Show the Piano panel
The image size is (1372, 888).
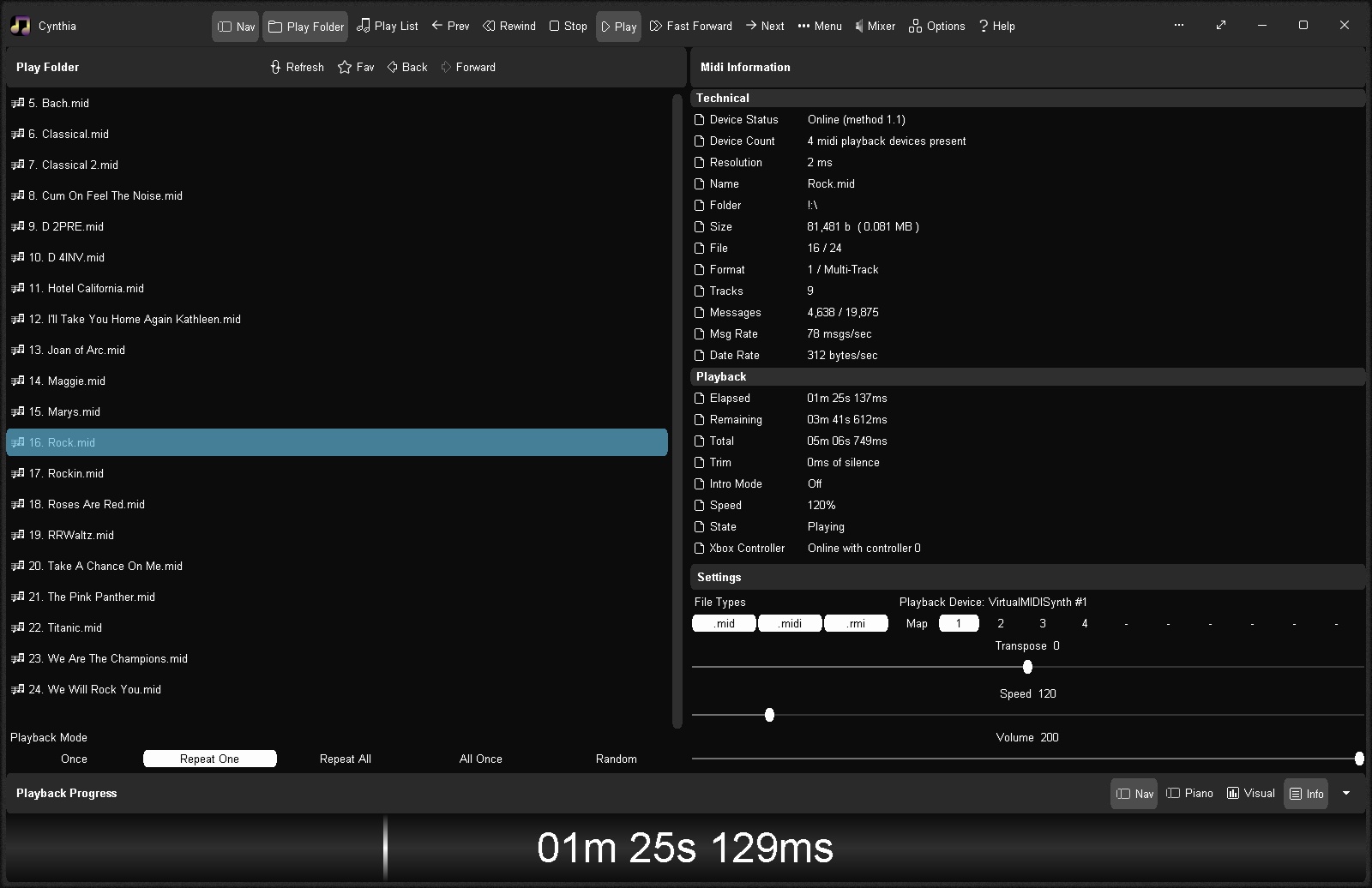pyautogui.click(x=1190, y=794)
